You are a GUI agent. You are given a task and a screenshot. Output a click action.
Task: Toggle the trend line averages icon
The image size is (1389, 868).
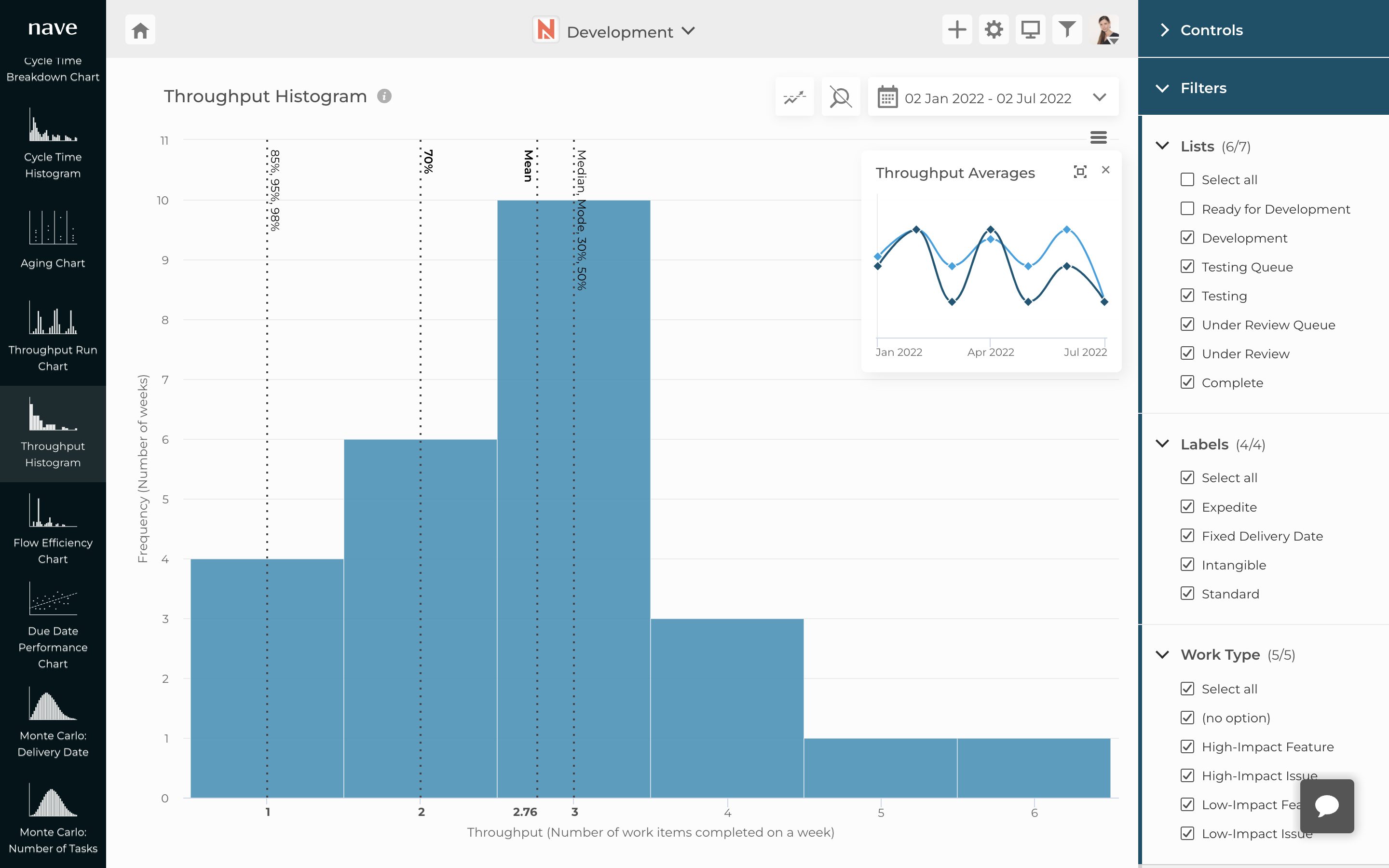(794, 97)
